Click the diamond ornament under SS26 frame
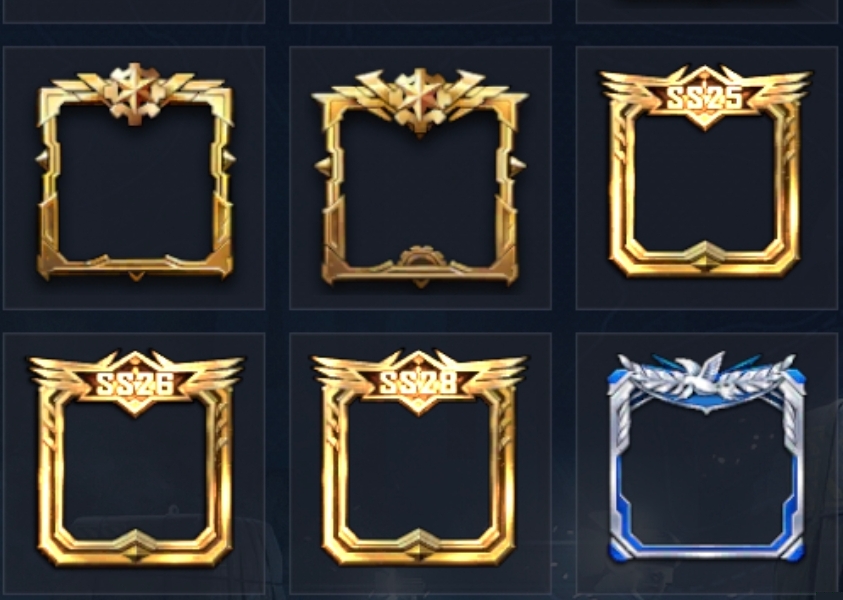The image size is (843, 600). [135, 549]
